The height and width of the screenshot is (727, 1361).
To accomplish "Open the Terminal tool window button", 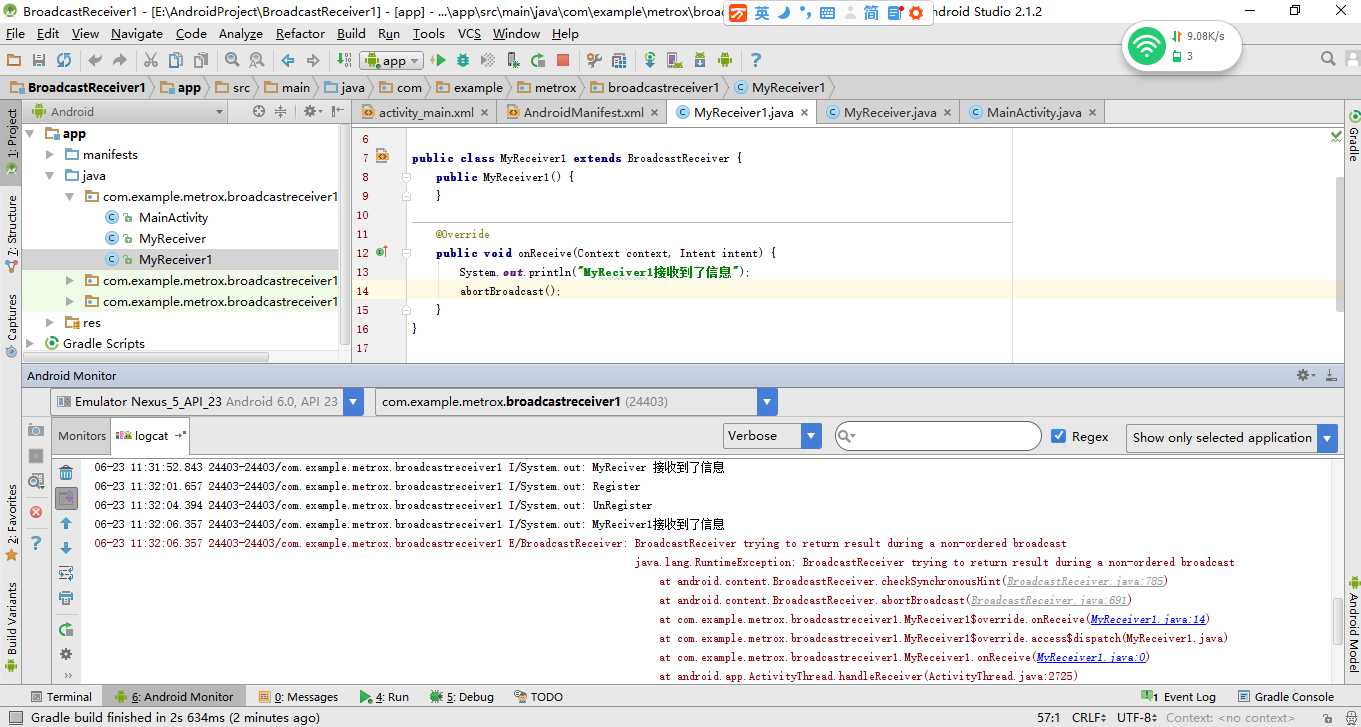I will click(60, 696).
